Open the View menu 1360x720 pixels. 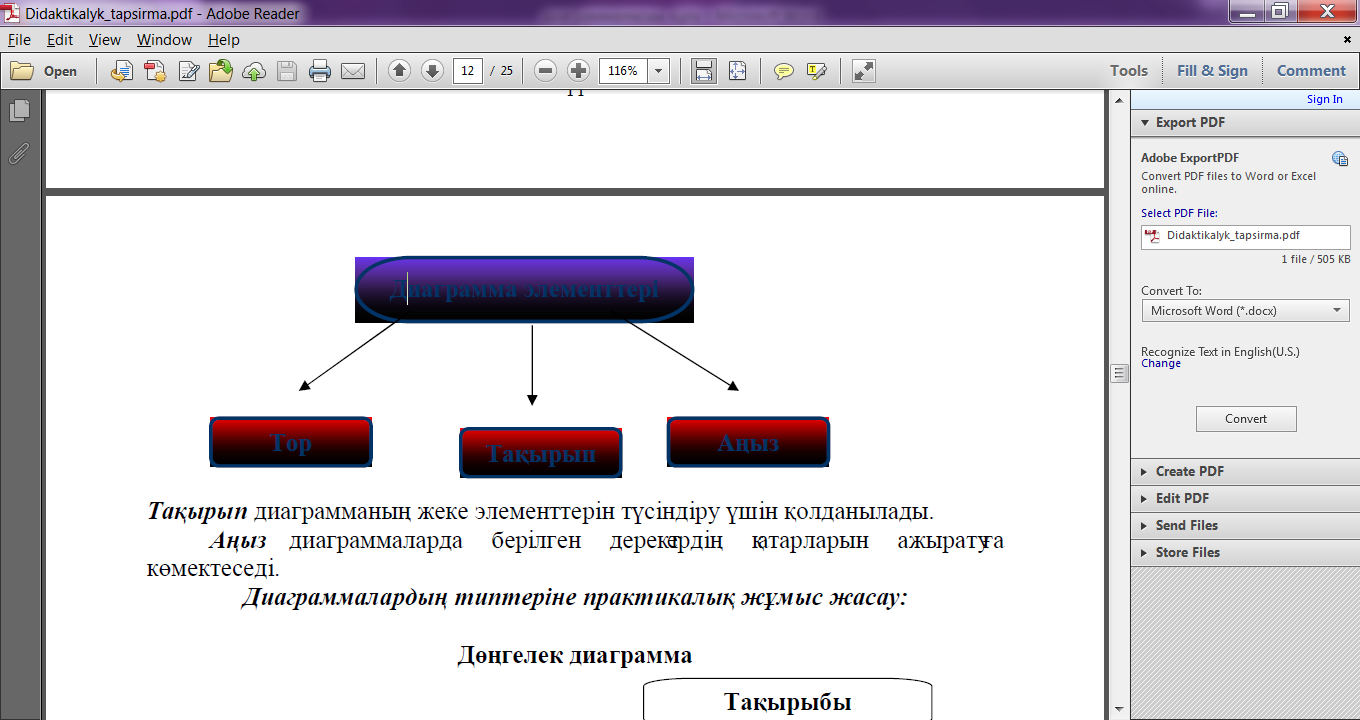(105, 40)
